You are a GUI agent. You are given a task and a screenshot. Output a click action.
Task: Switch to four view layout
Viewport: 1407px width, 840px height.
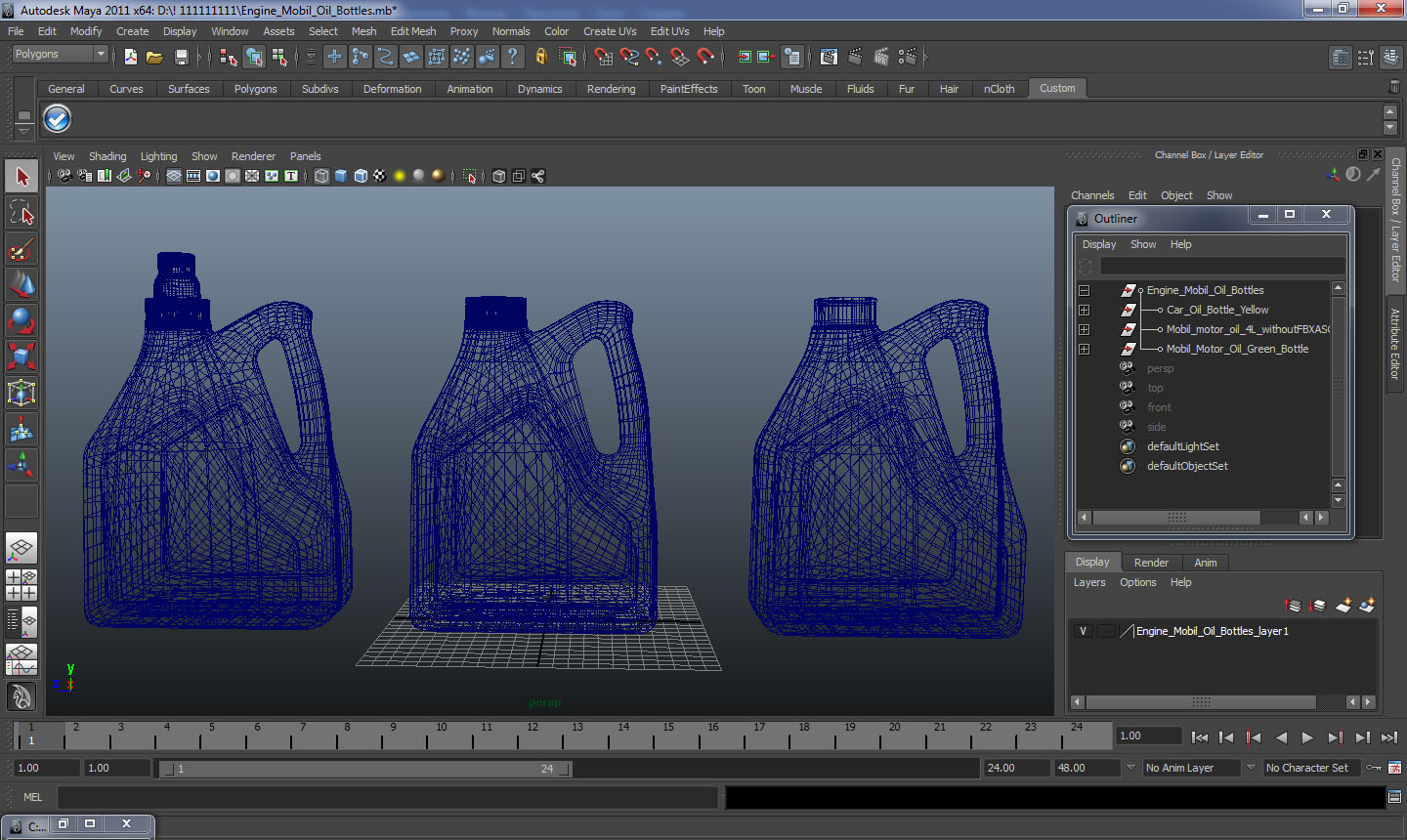[x=21, y=584]
